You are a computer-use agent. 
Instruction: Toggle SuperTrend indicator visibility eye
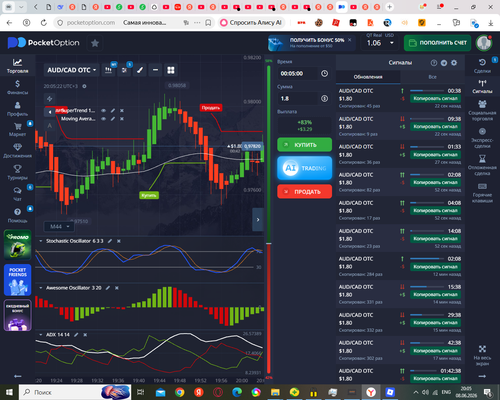tap(104, 110)
